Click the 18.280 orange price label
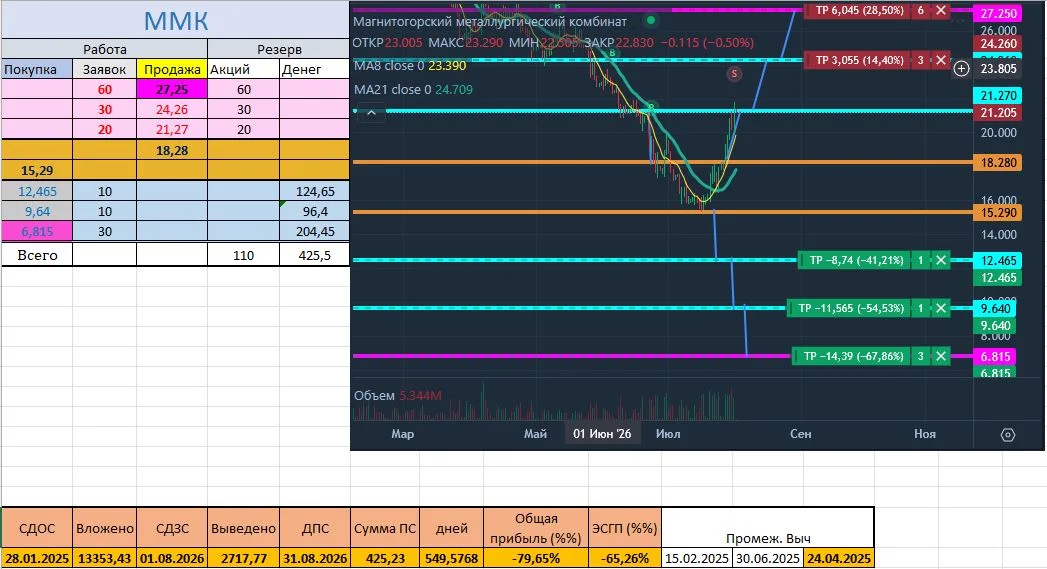This screenshot has width=1047, height=569. click(998, 162)
